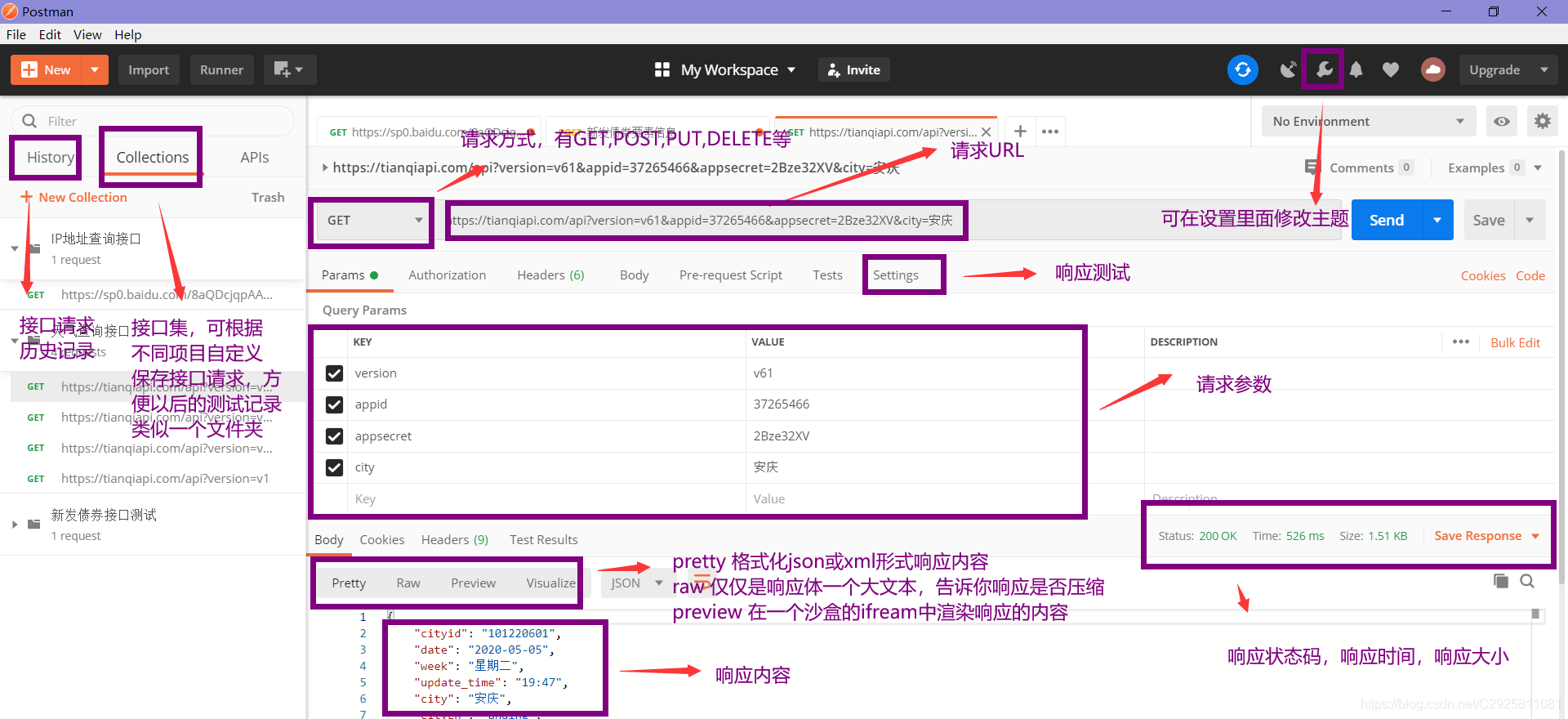
Task: Click the heart icon in header
Action: 1391,69
